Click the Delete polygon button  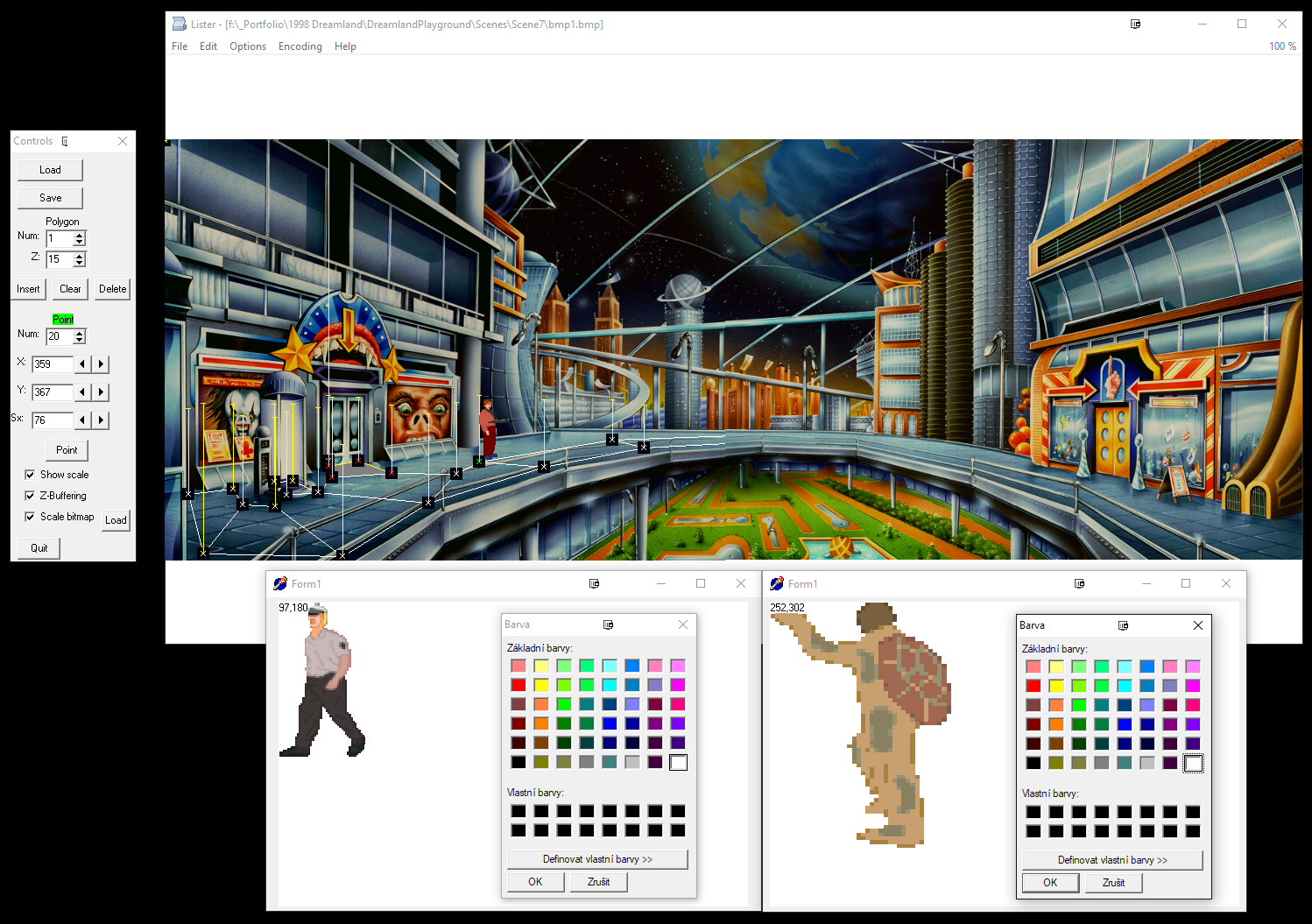pos(112,289)
